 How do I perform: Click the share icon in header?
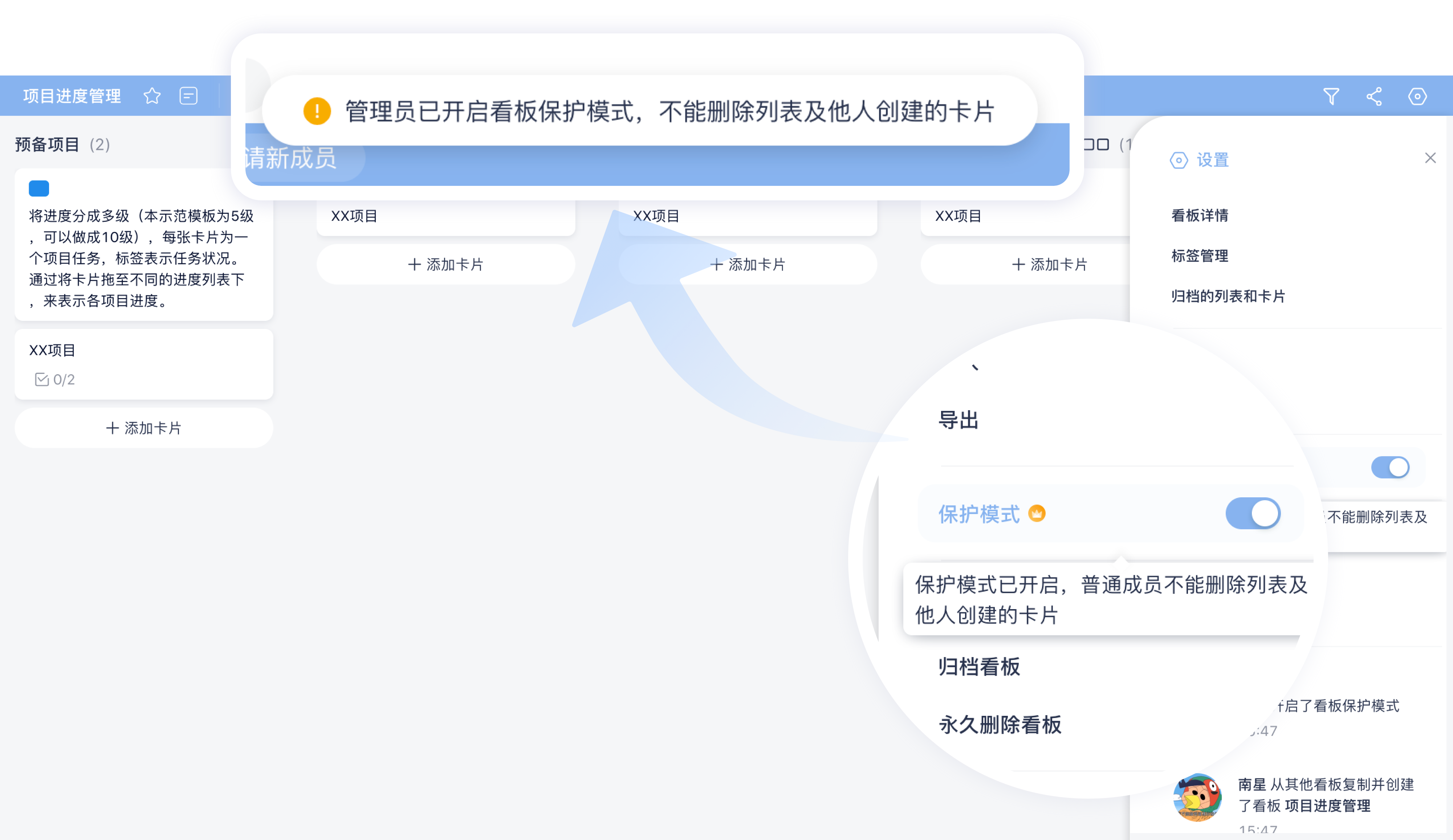pos(1374,96)
